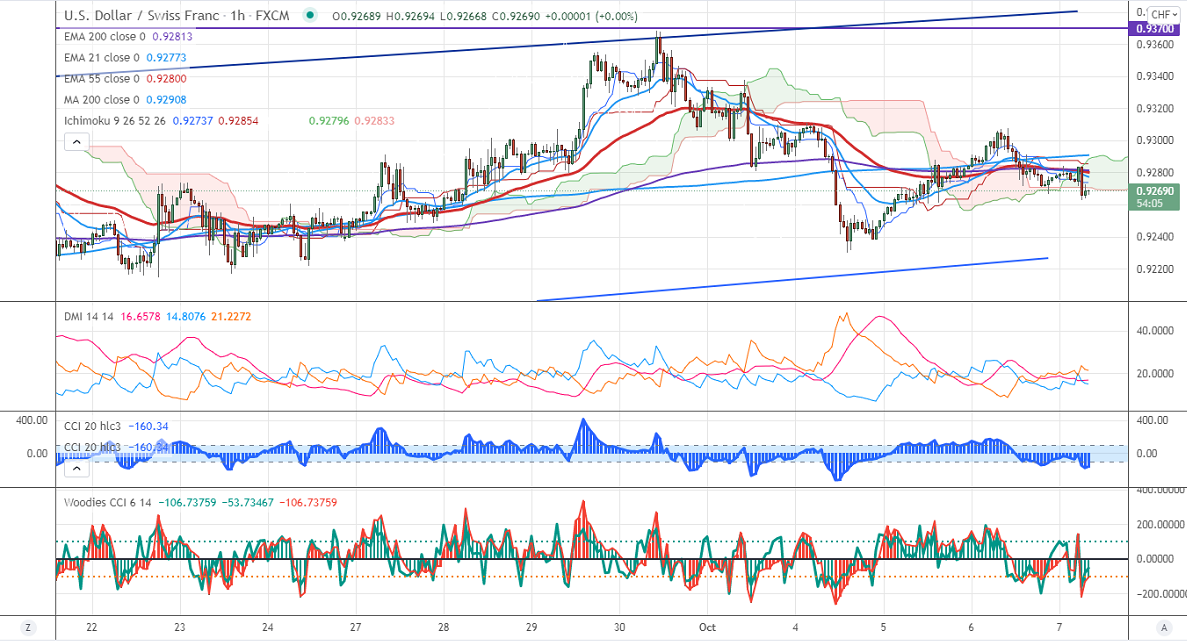Toggle auto scale A button bottom right
Screen dimensions: 1187x641
coord(1164,627)
